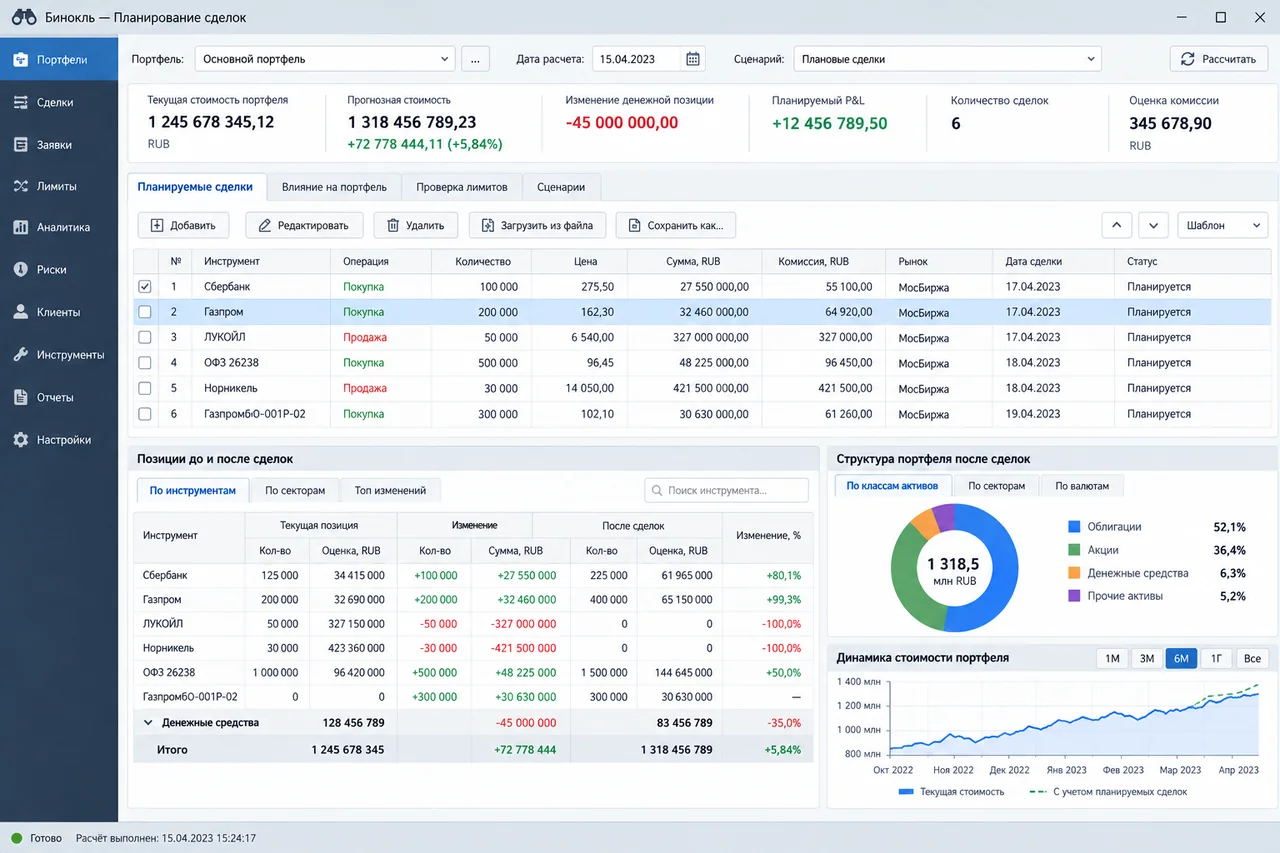Open calendar picker for Дата расчета
Image resolution: width=1280 pixels, height=853 pixels.
[x=693, y=59]
